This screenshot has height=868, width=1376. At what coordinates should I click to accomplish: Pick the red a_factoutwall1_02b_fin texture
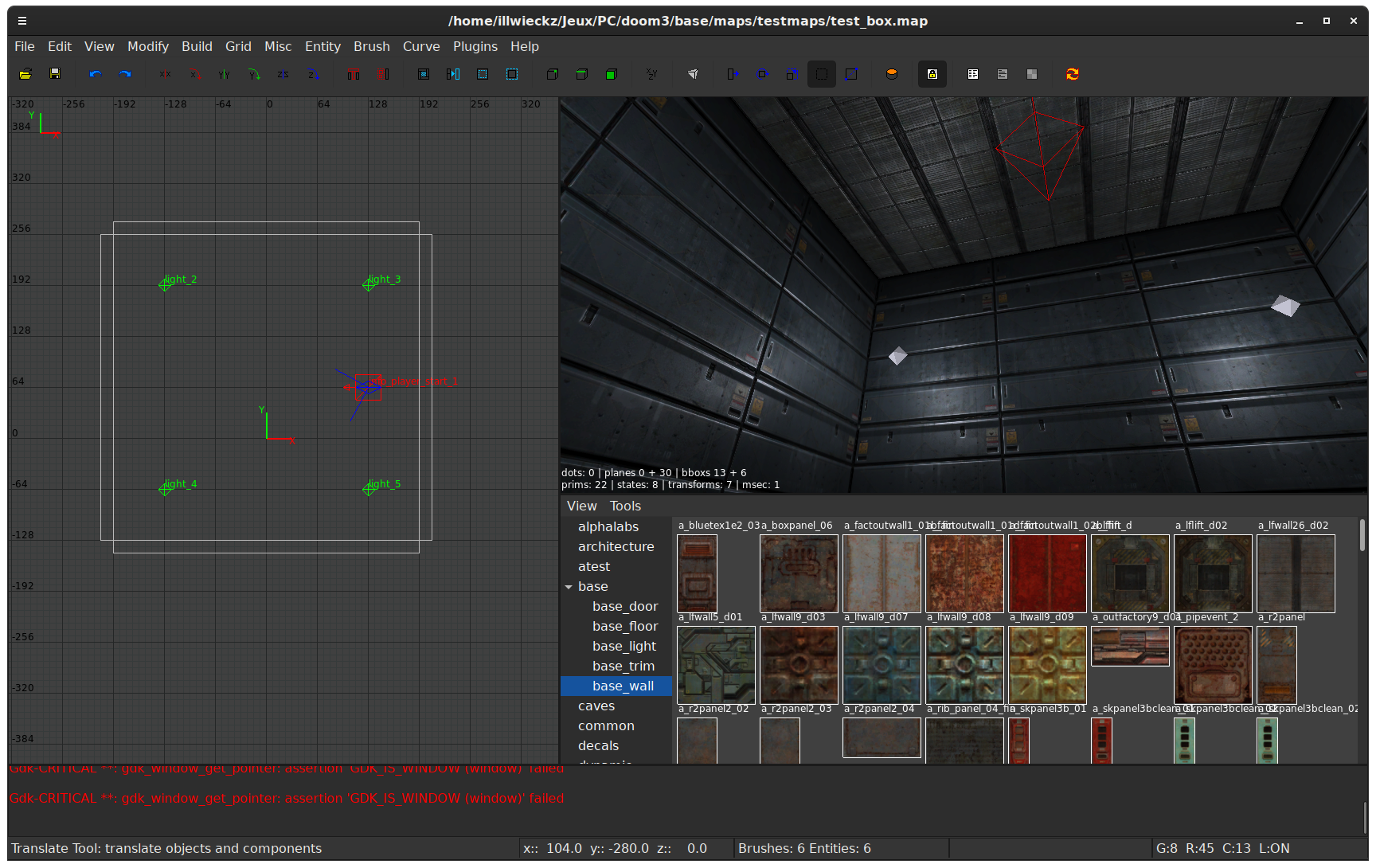click(1047, 573)
